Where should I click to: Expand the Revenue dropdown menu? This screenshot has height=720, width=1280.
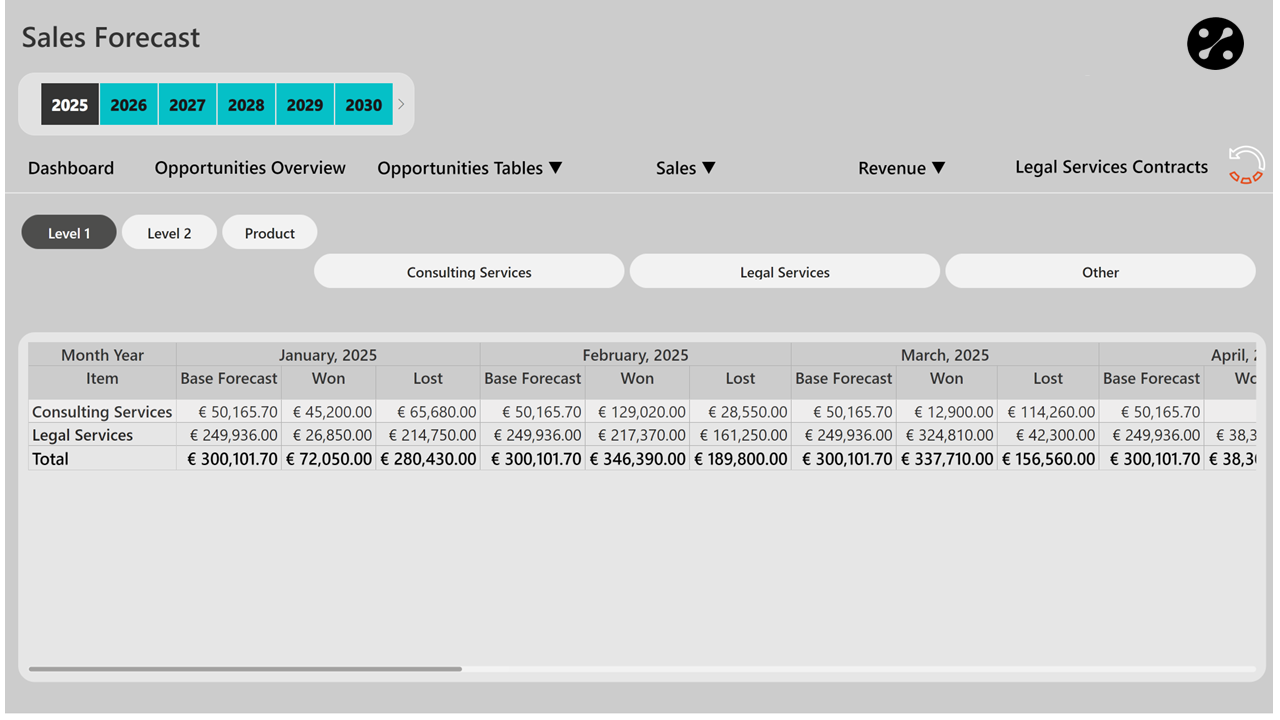[x=901, y=168]
